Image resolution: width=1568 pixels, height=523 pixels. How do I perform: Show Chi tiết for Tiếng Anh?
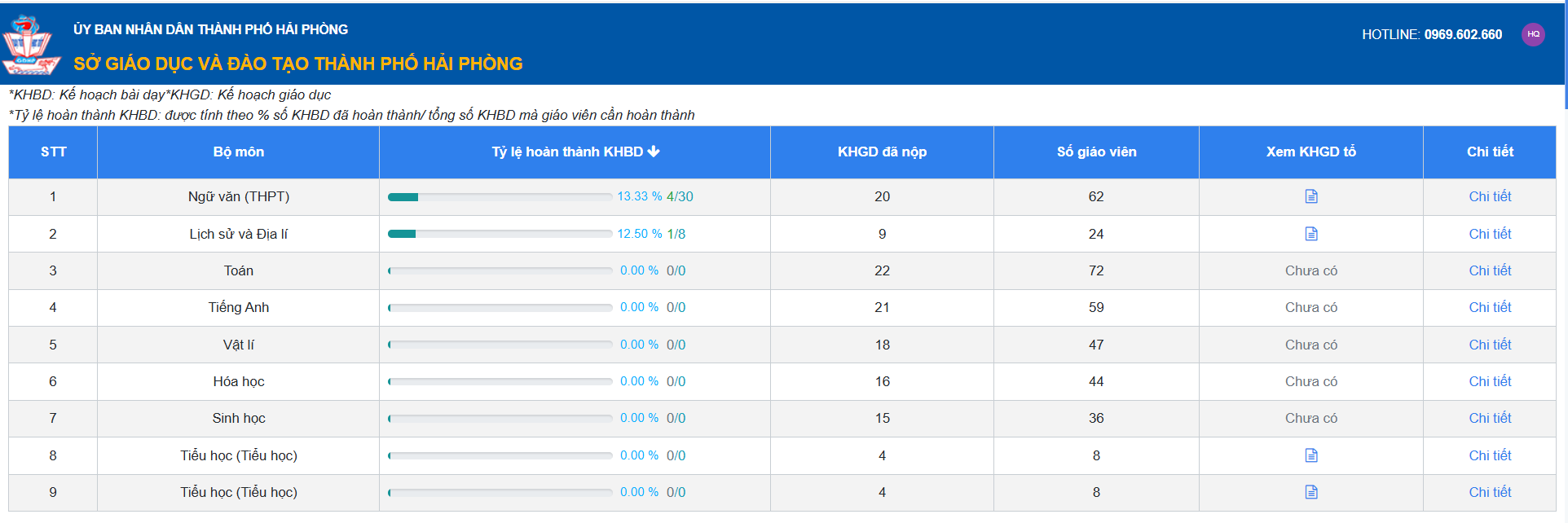pos(1489,307)
